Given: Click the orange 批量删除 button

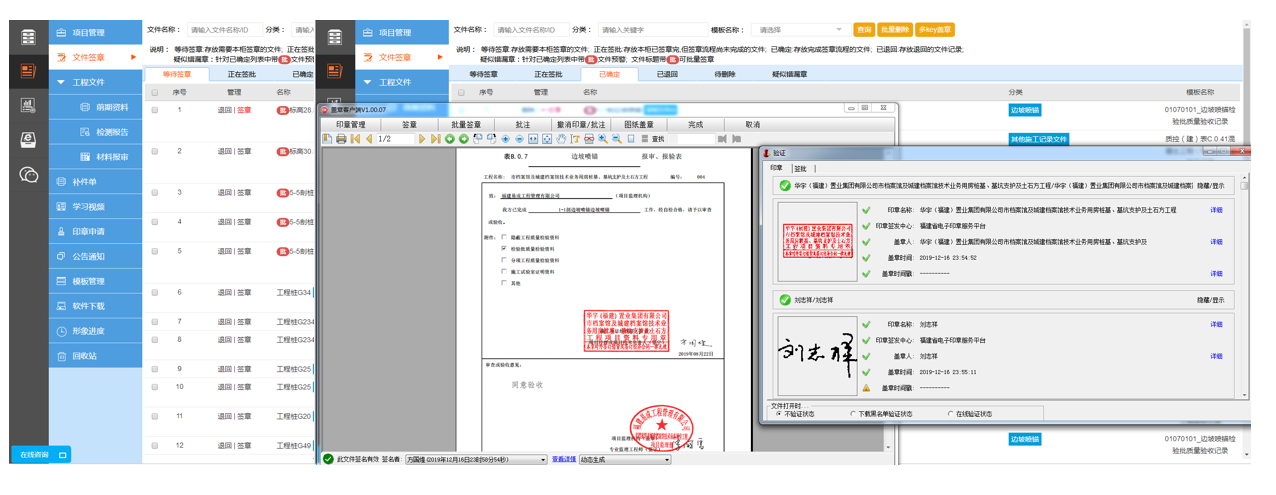Looking at the screenshot, I should point(895,30).
